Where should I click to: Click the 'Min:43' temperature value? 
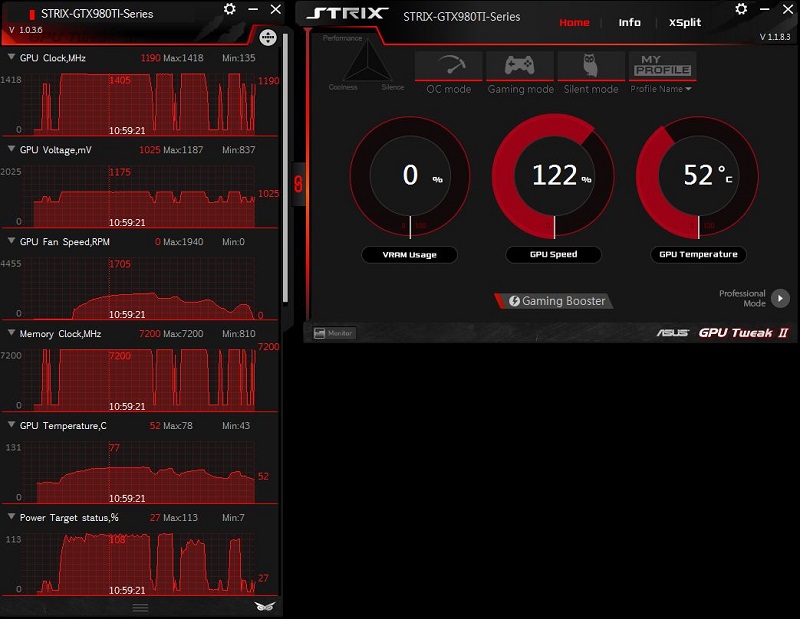tap(236, 426)
